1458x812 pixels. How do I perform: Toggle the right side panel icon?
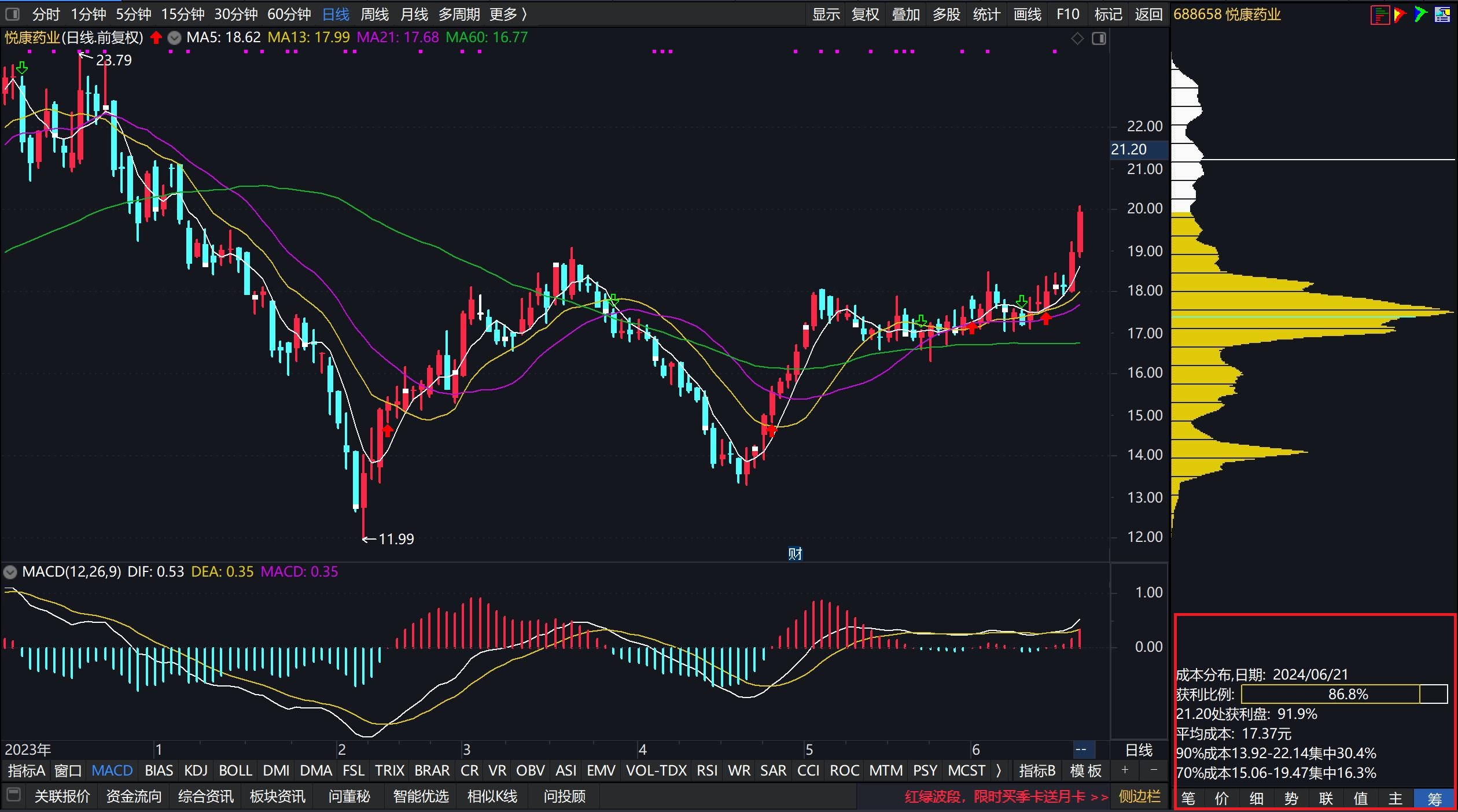click(1099, 39)
